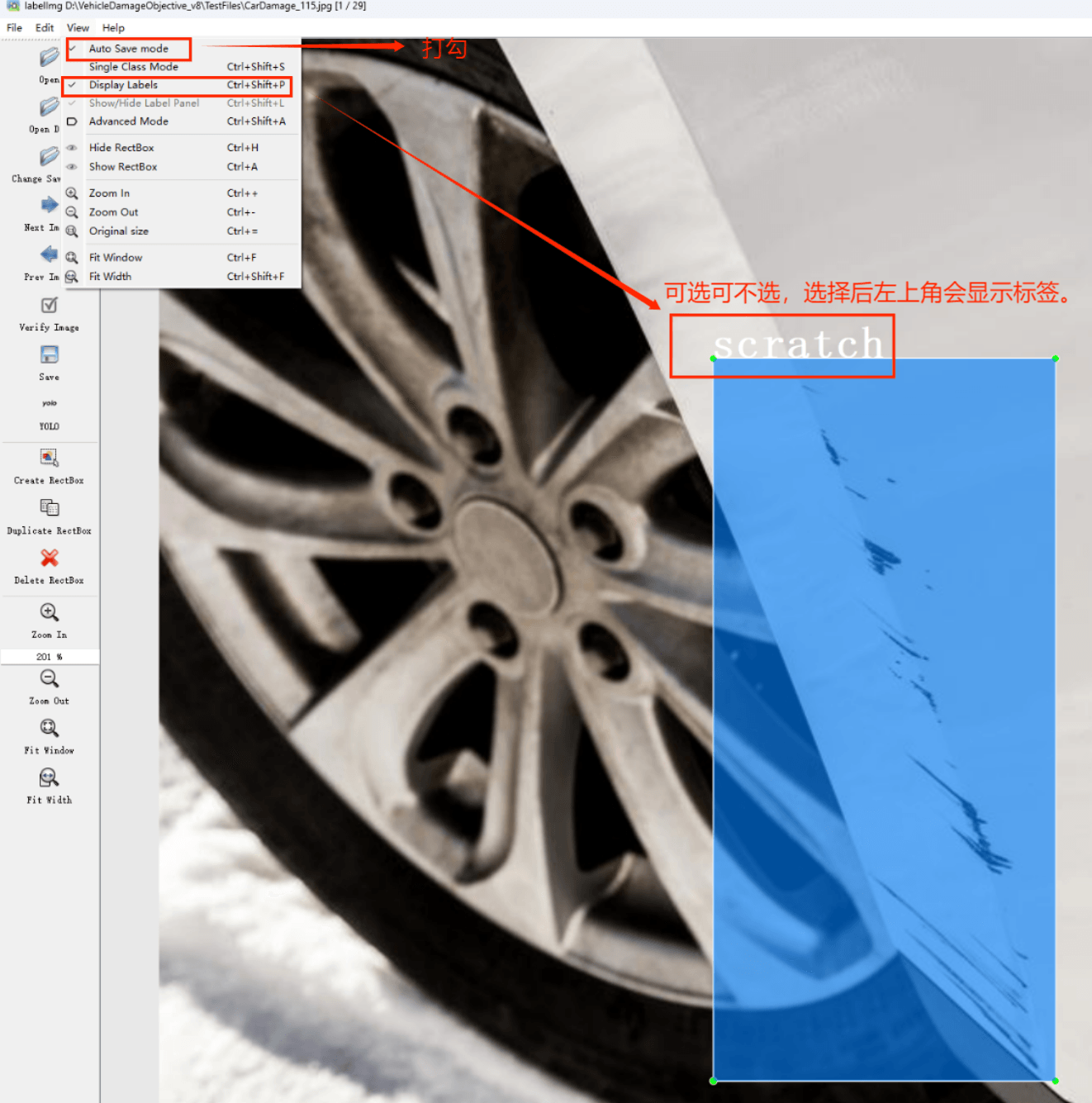The image size is (1092, 1103).
Task: Go to the Prev Image using the toolbar arrow
Action: coord(49,254)
